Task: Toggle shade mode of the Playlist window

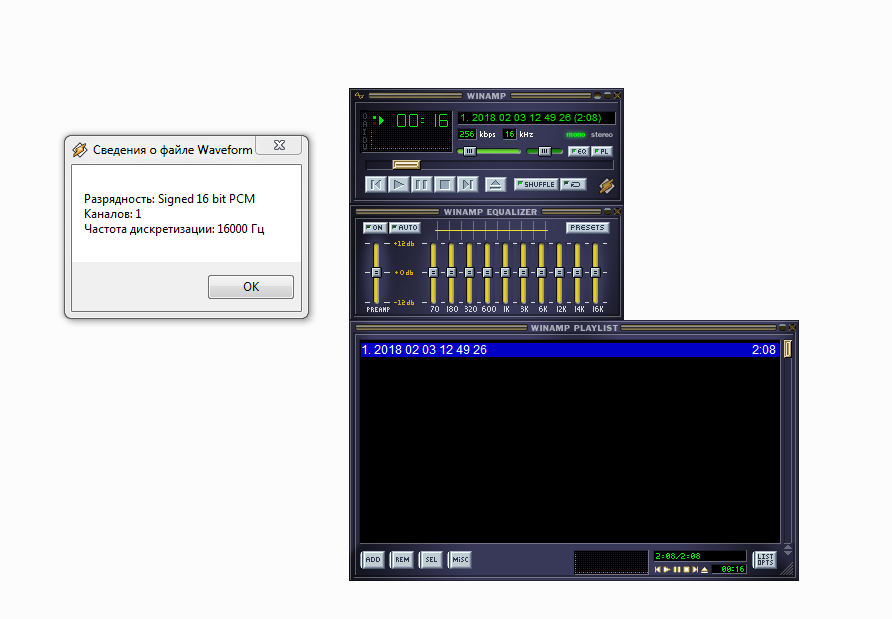Action: pos(782,328)
